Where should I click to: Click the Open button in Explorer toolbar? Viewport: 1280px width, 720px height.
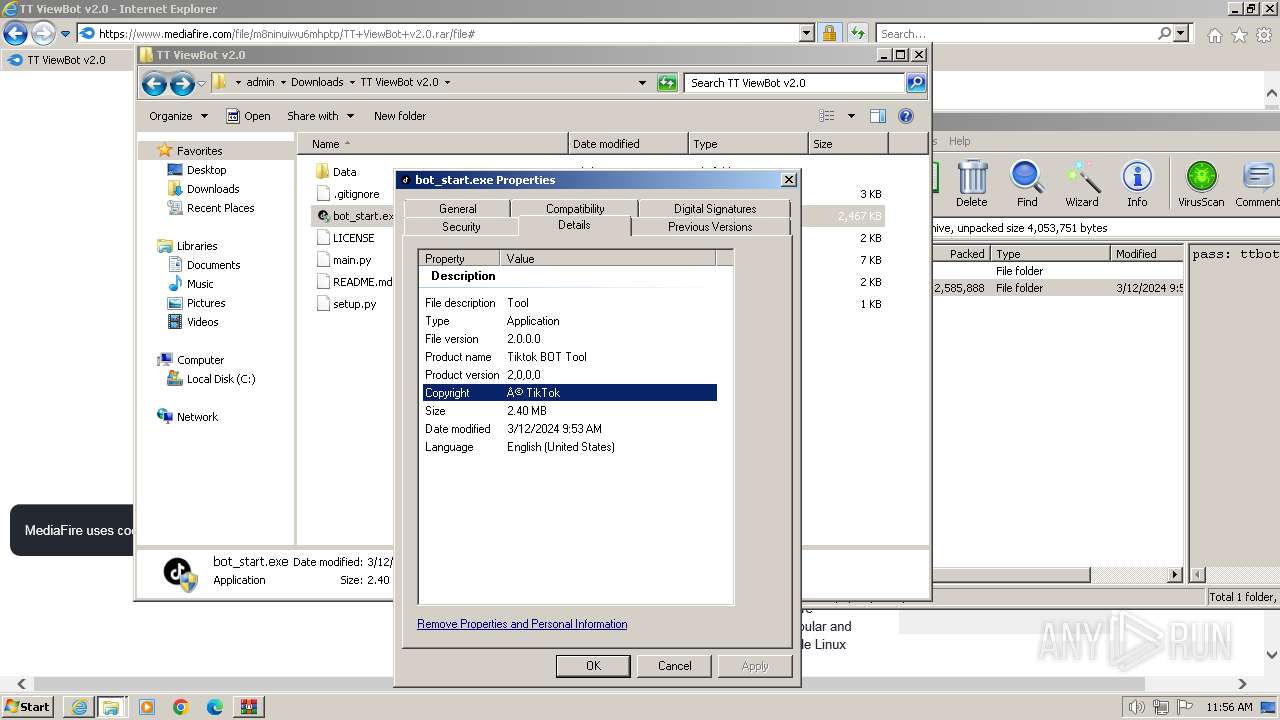tap(248, 116)
